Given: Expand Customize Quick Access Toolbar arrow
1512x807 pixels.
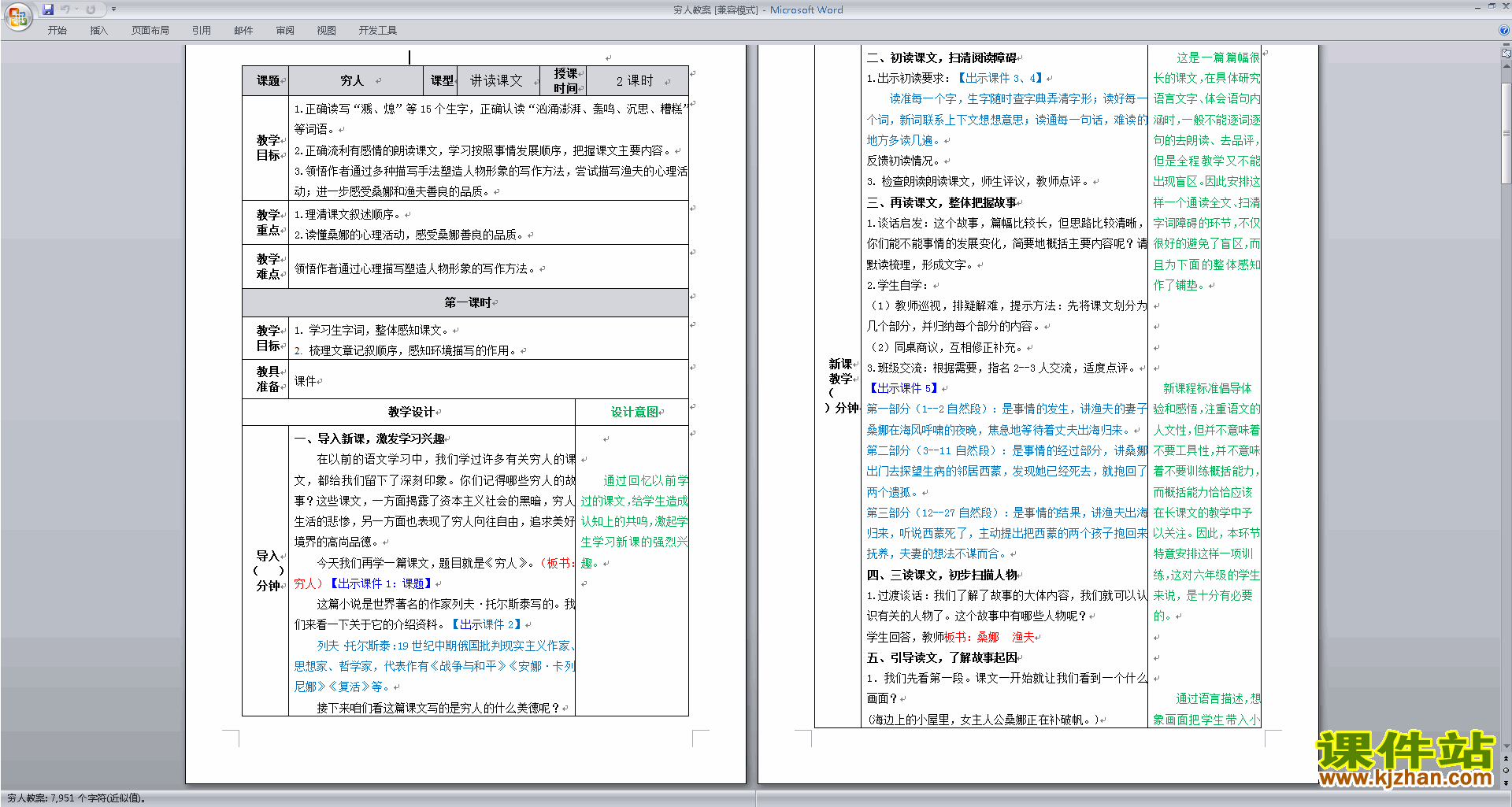Looking at the screenshot, I should (113, 9).
